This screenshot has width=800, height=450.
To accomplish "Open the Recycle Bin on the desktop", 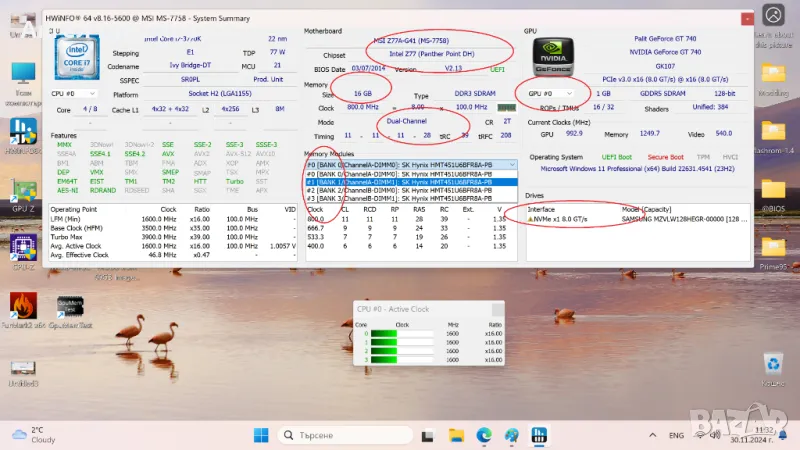I will [772, 365].
